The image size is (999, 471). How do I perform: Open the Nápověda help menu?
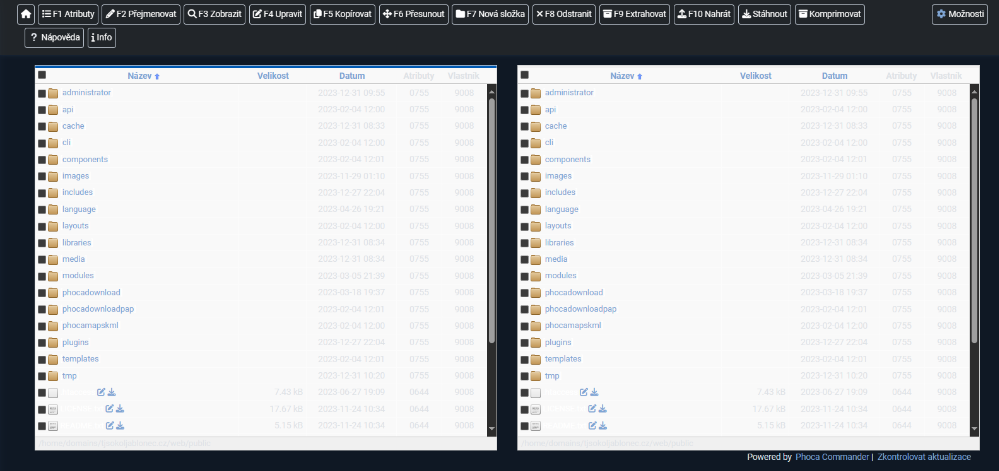54,37
